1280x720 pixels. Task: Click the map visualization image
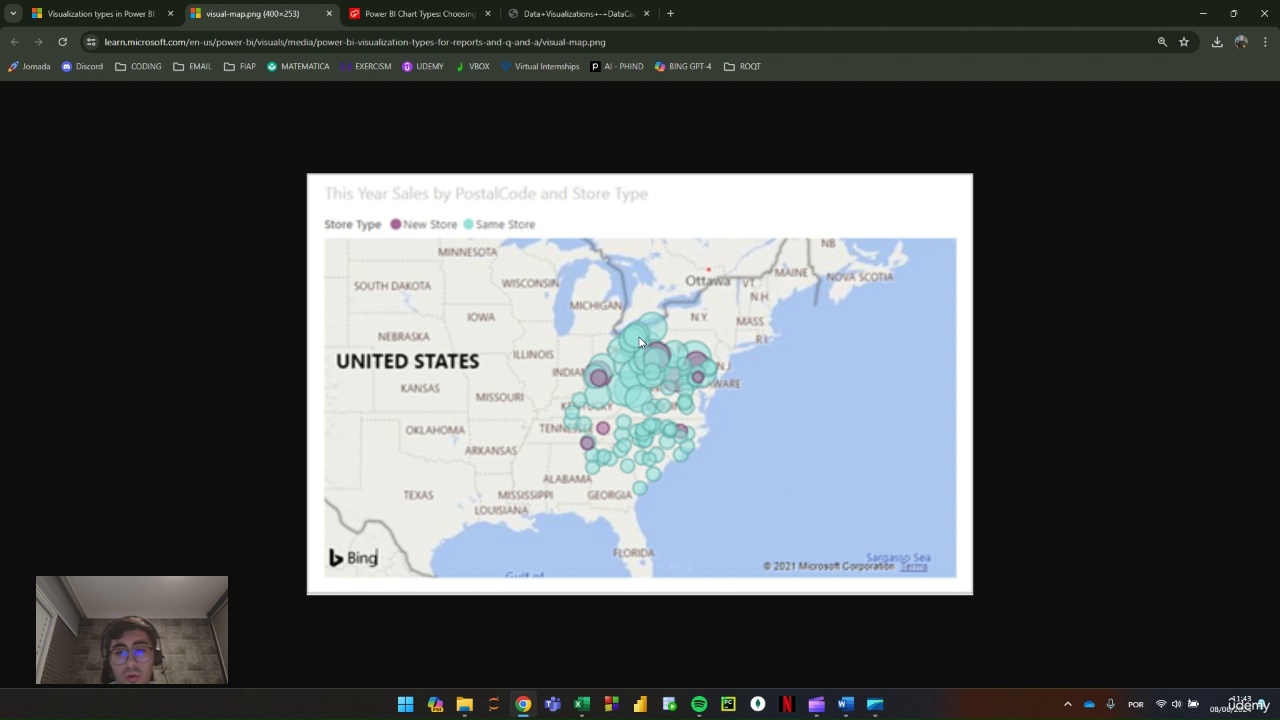[x=640, y=385]
